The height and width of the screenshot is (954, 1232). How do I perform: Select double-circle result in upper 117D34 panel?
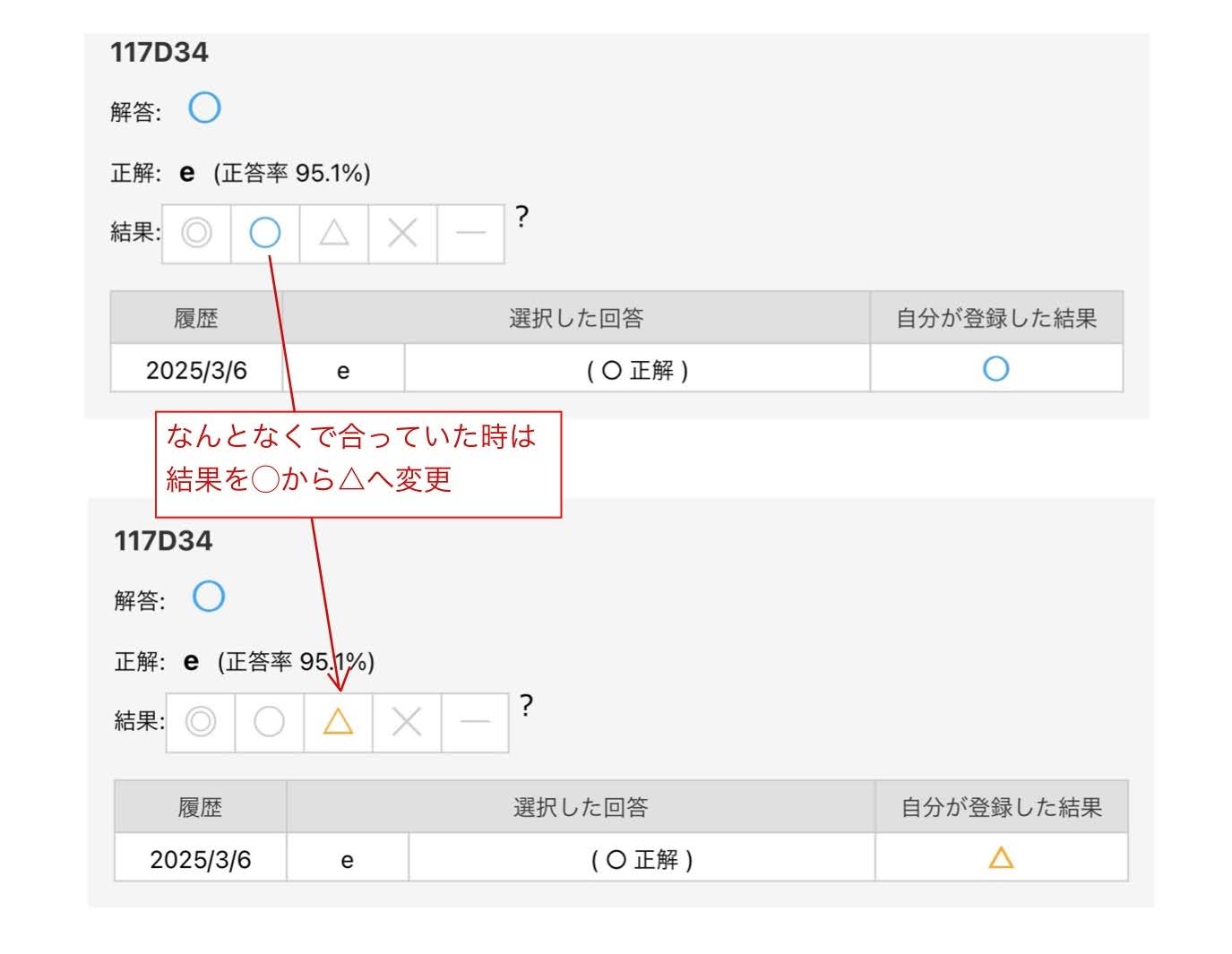196,234
